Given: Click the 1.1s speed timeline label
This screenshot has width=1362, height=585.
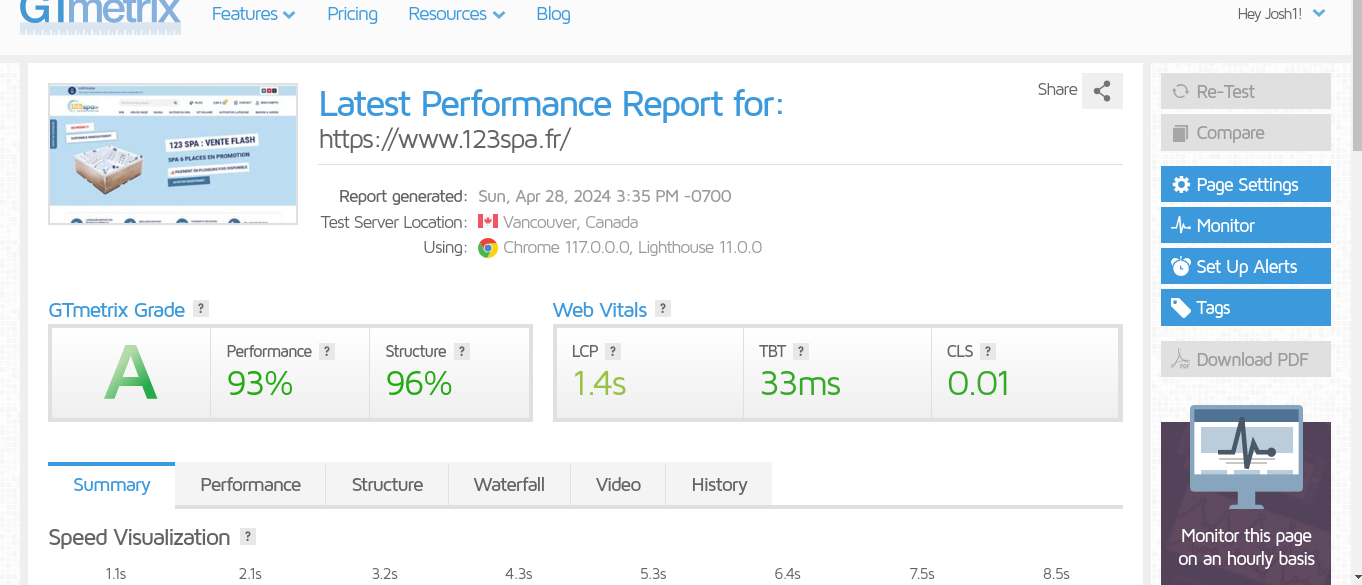Looking at the screenshot, I should (x=116, y=574).
